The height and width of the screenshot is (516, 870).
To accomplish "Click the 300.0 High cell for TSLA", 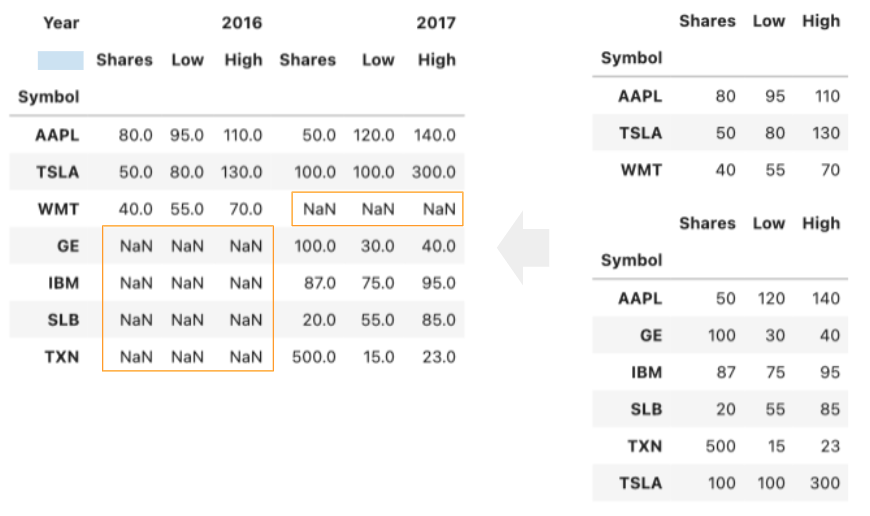I will (434, 172).
